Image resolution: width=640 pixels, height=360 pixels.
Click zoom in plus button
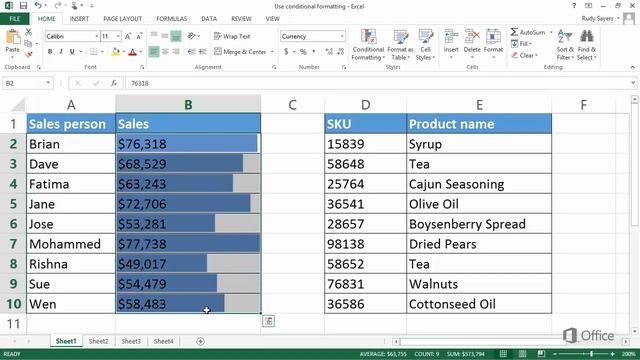point(613,354)
